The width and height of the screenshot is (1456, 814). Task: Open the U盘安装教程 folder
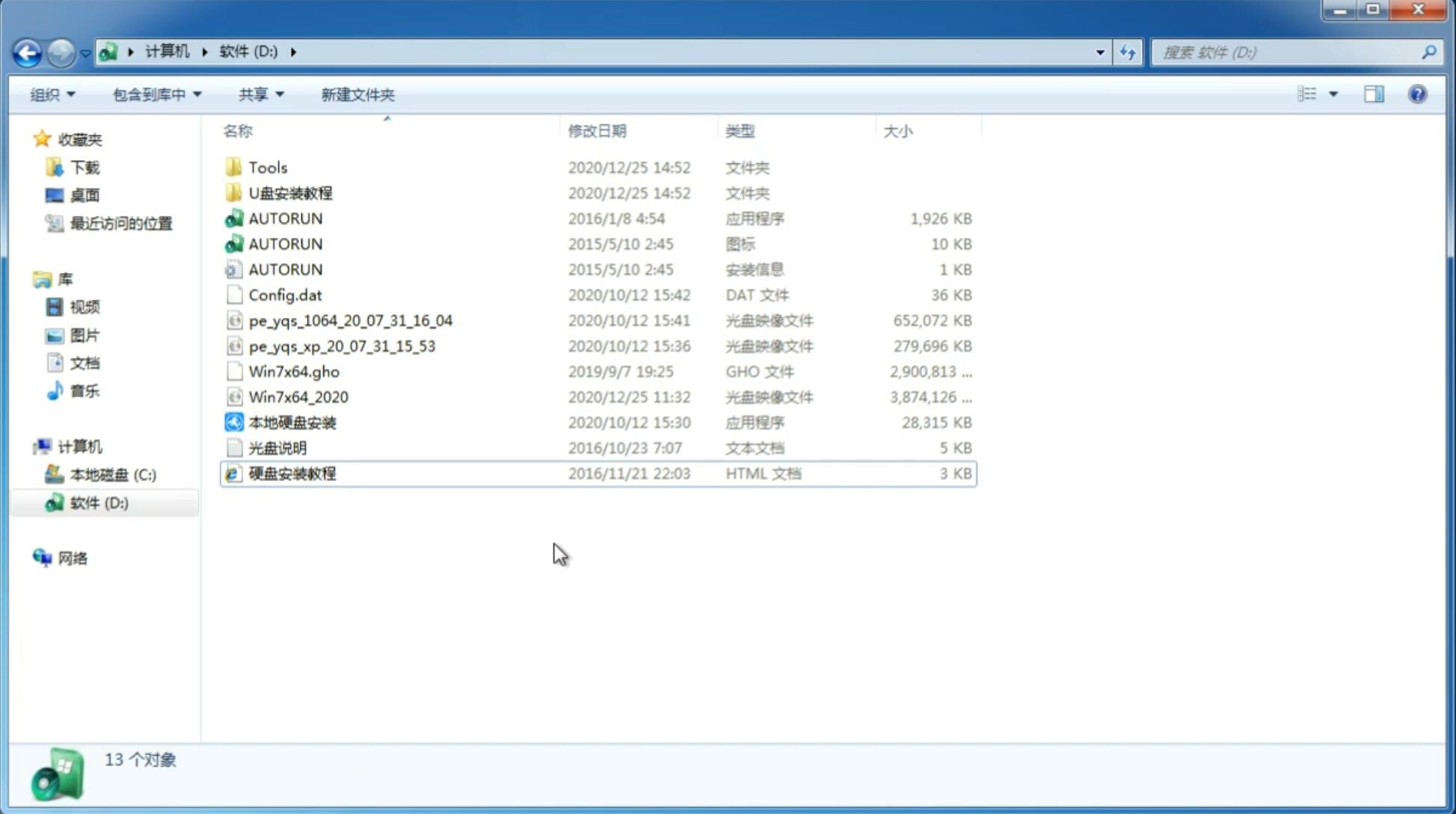click(x=291, y=192)
